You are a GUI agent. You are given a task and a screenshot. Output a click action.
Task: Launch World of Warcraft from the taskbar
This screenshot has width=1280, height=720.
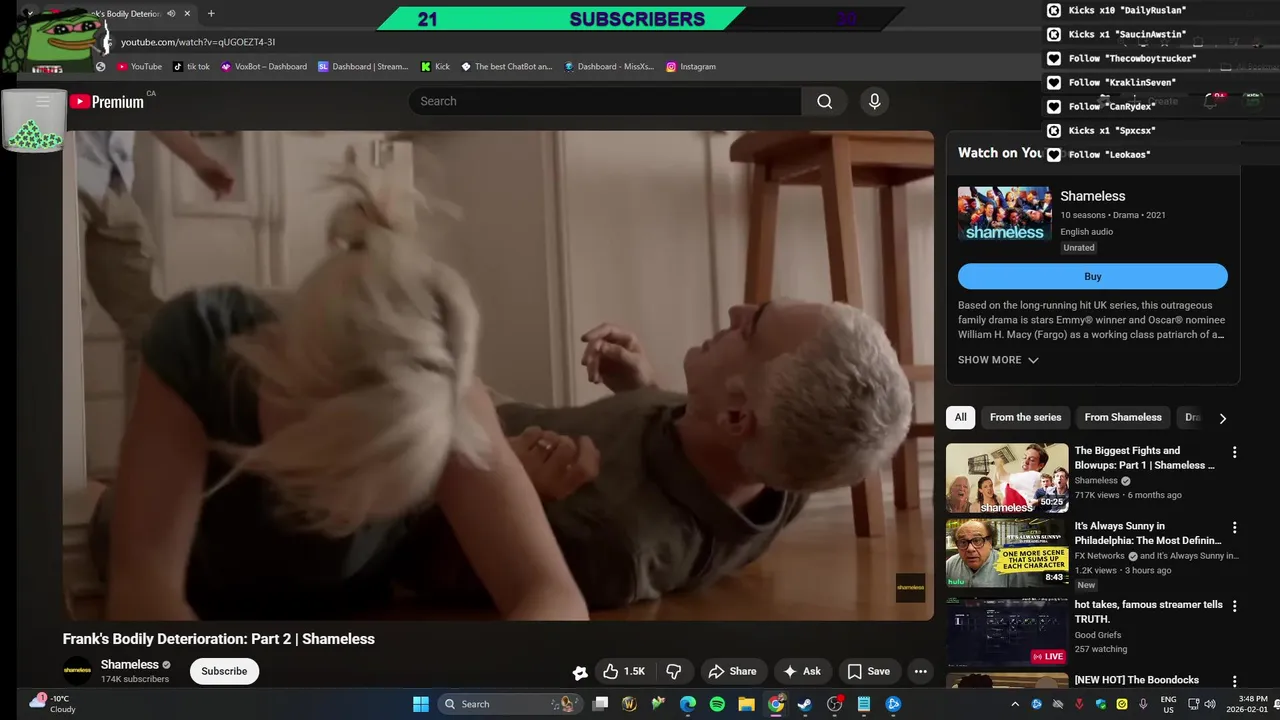(629, 704)
